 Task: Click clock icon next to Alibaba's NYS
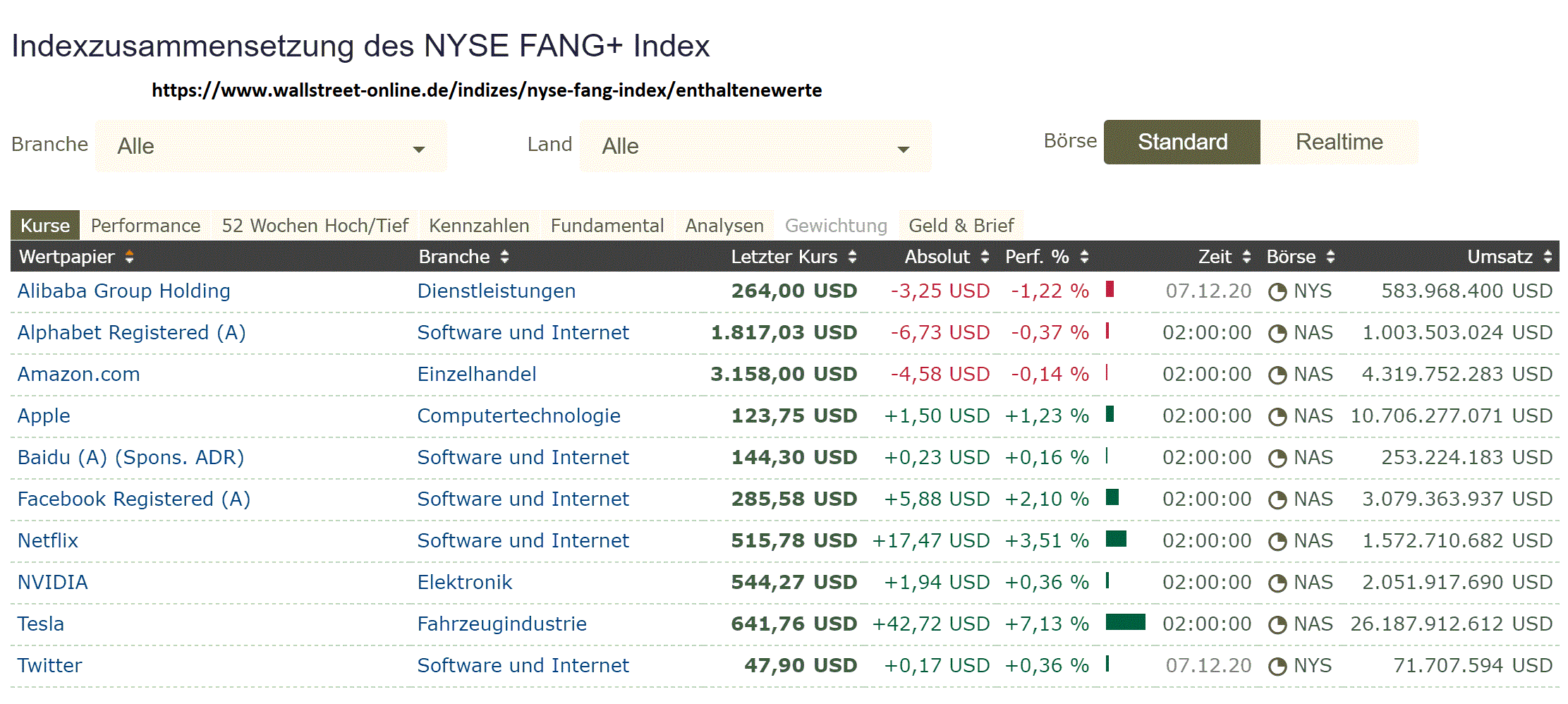click(1277, 292)
